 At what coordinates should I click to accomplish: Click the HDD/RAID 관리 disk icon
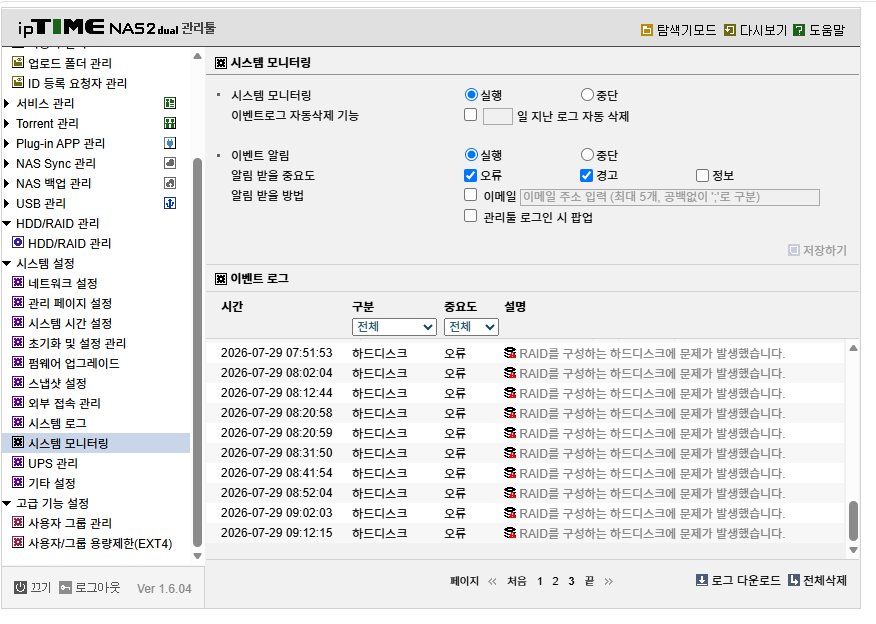tap(18, 242)
